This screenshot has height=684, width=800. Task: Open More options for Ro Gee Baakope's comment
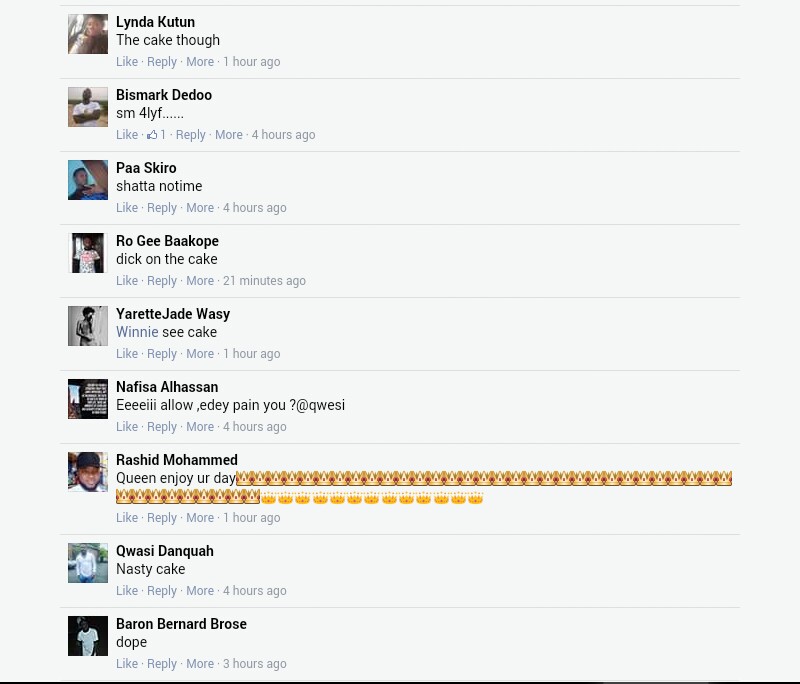[x=200, y=281]
